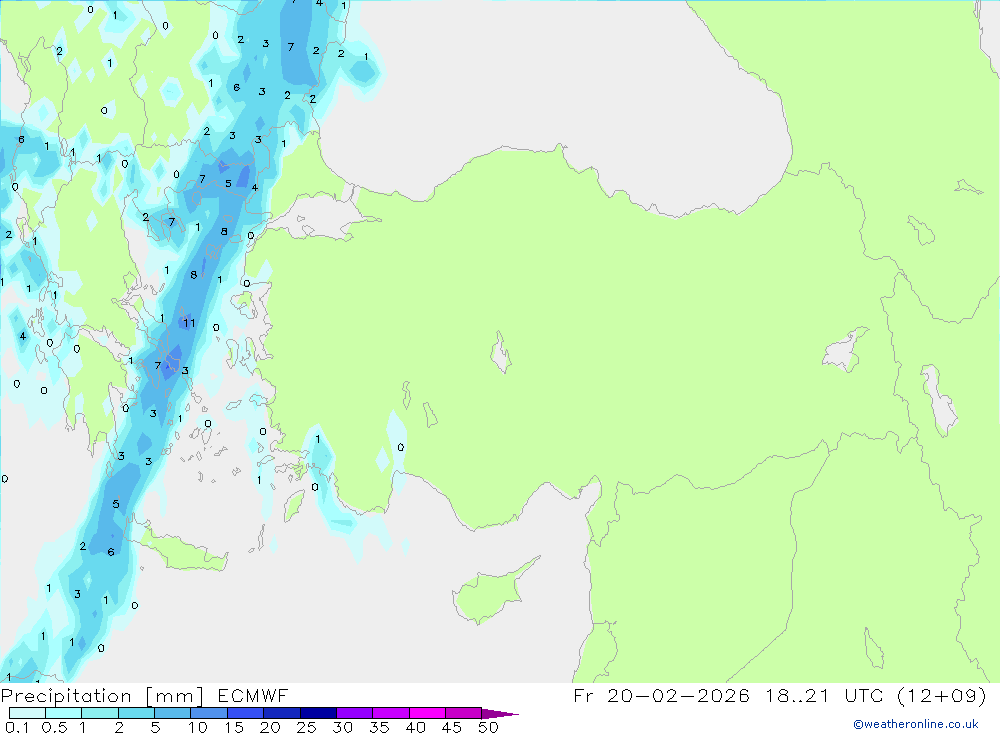Pick the 45–50 mm legend swatch
Screen dimensions: 1000x733
(463, 713)
